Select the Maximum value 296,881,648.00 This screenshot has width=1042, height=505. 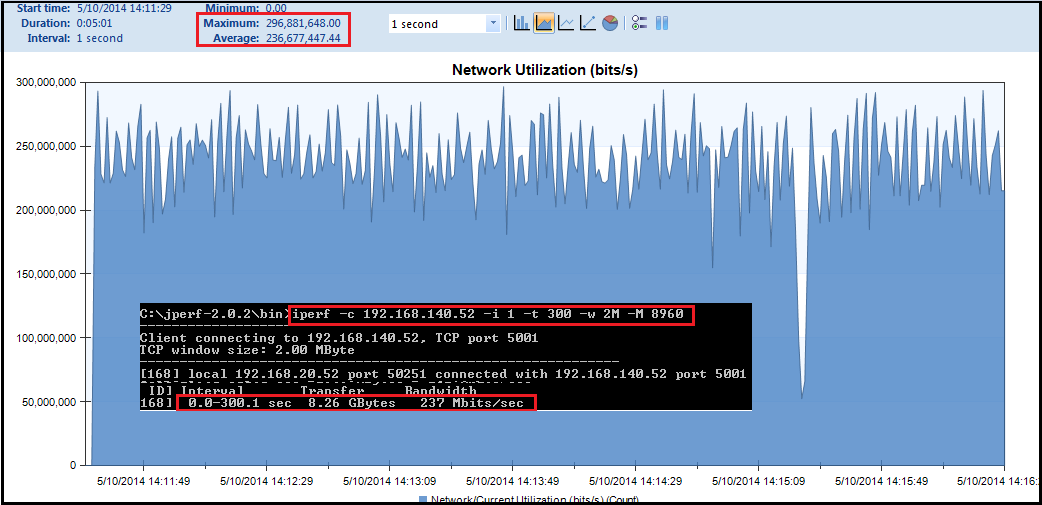(303, 22)
